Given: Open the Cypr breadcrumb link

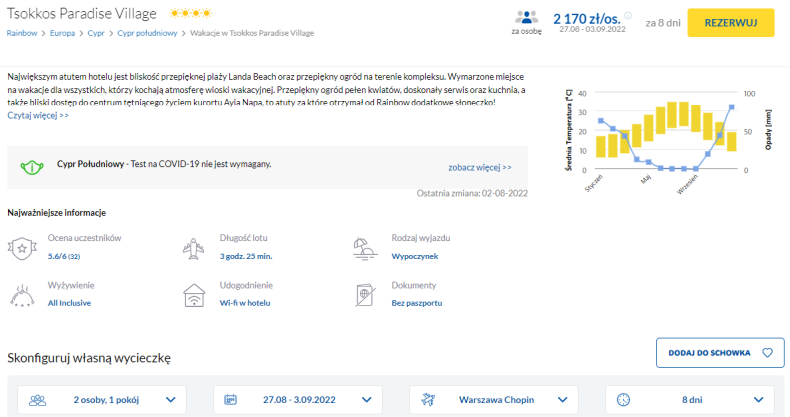Looking at the screenshot, I should 96,33.
